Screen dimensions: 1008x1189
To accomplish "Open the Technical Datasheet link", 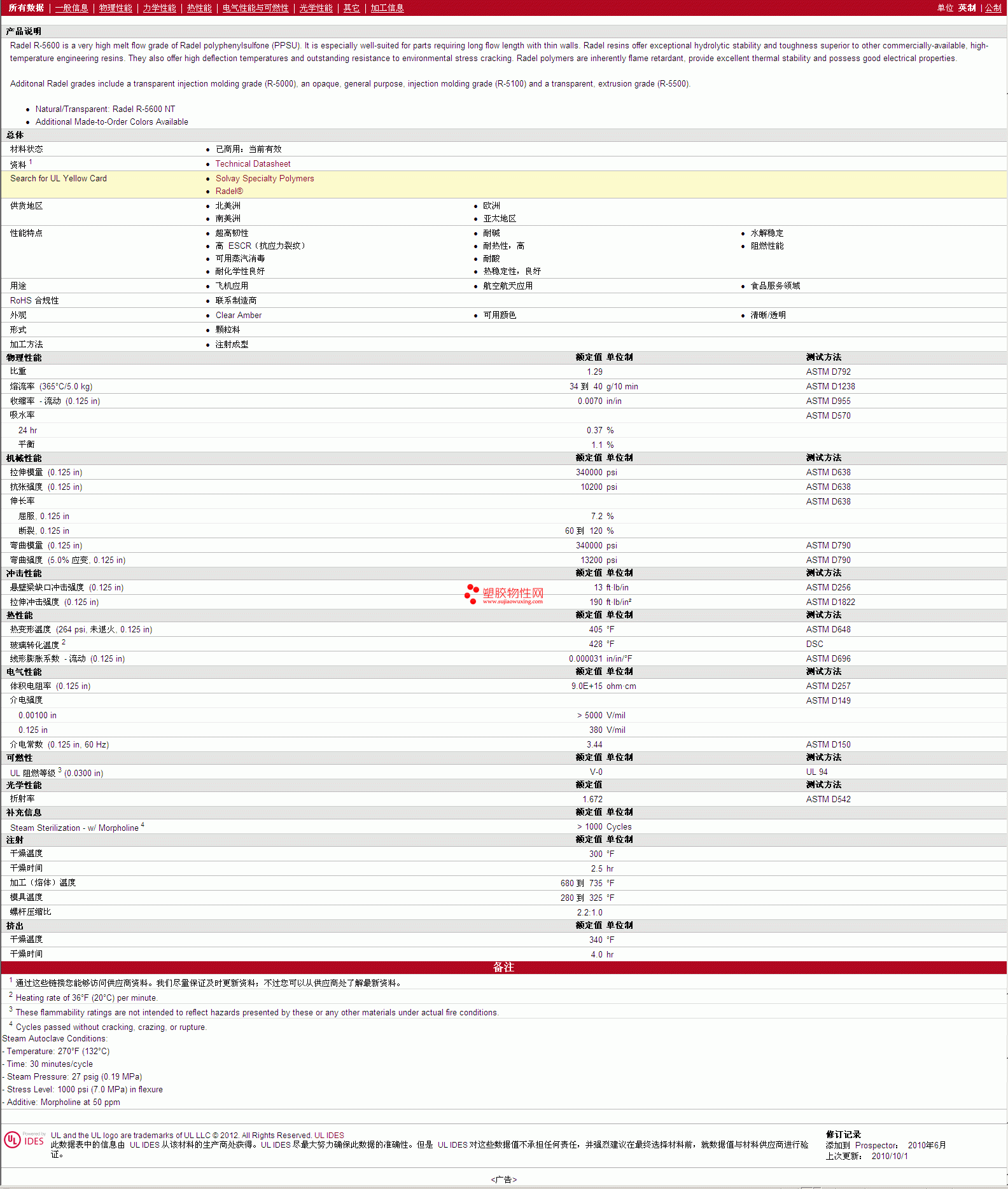I will point(253,163).
